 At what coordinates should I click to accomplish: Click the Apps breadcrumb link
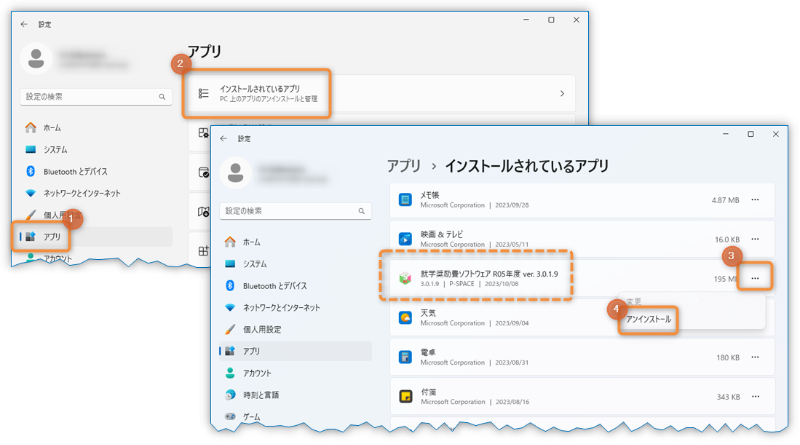(x=404, y=166)
